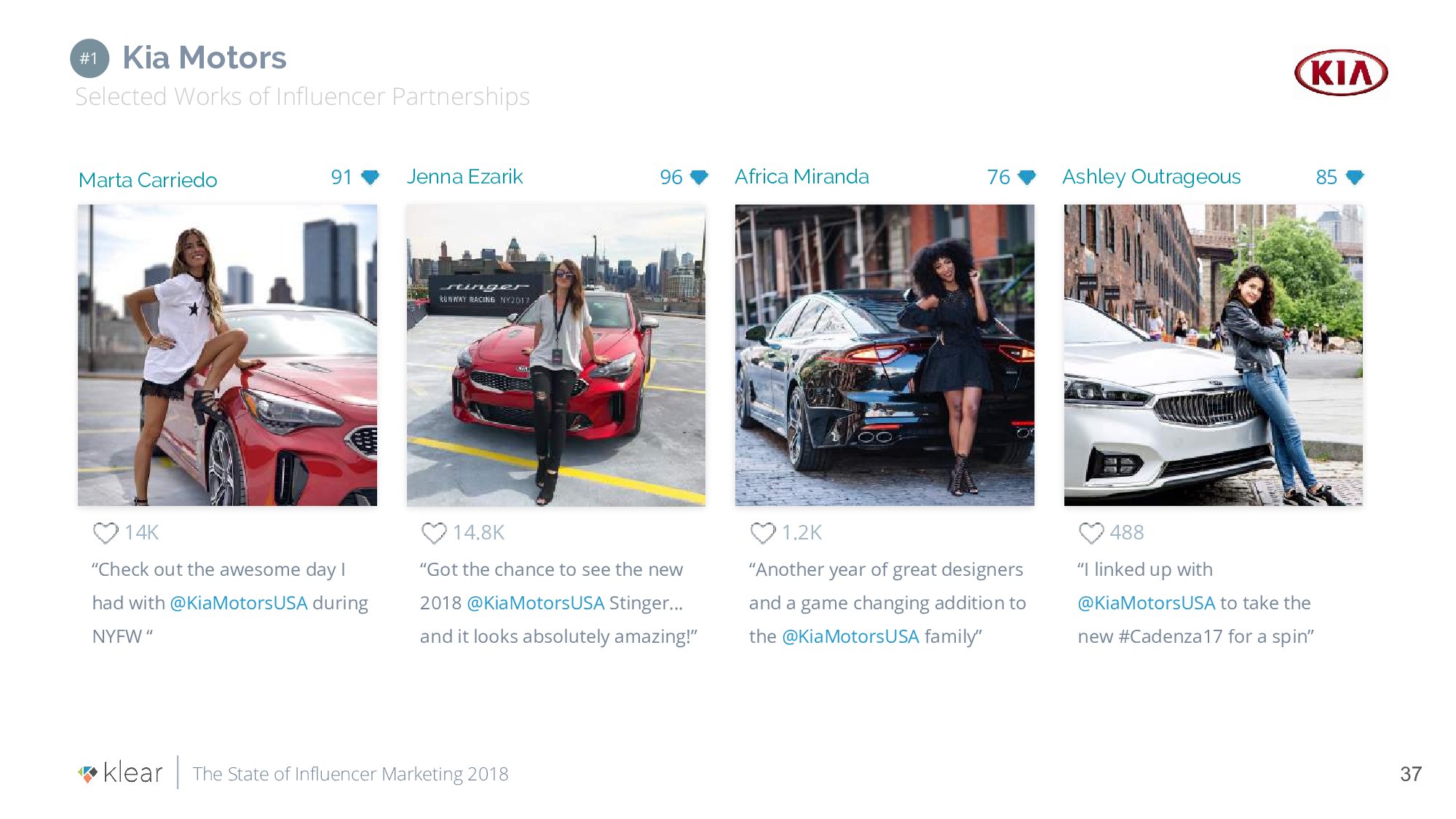Click the Klear logo in the footer
This screenshot has width=1456, height=819.
(121, 773)
